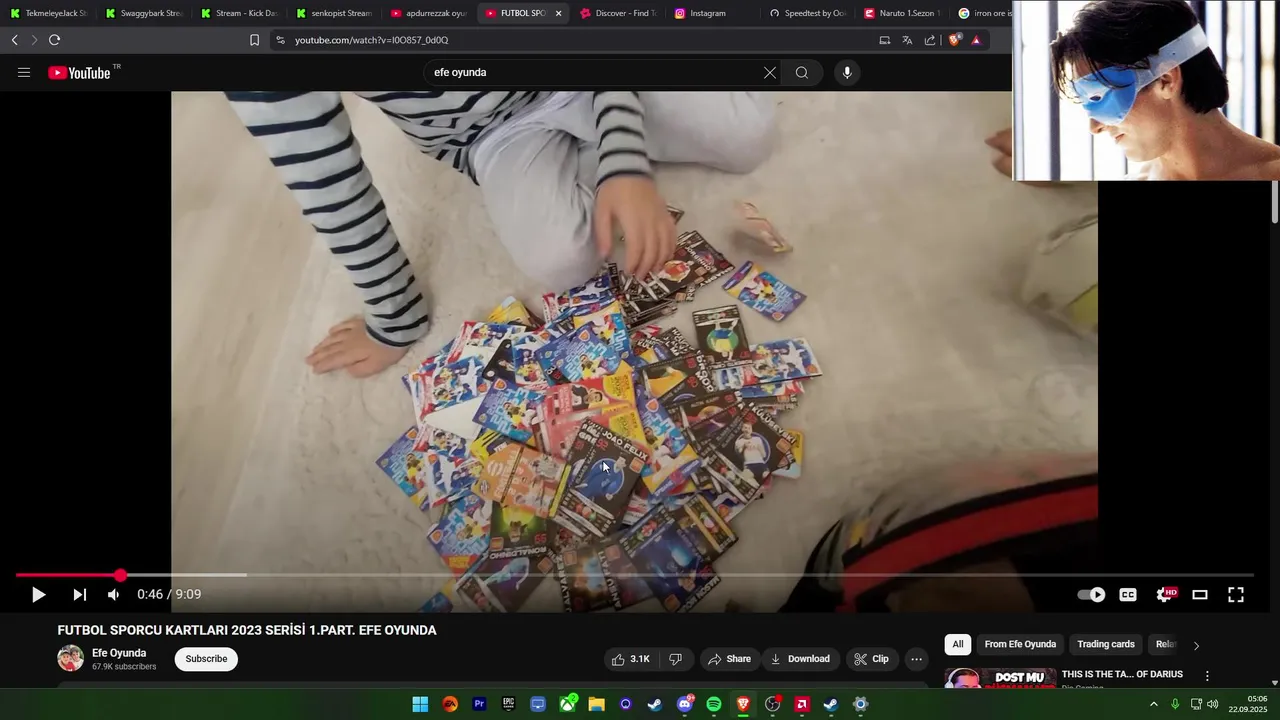Switch to Discover - Find tab
Image resolution: width=1280 pixels, height=720 pixels.
tap(618, 13)
